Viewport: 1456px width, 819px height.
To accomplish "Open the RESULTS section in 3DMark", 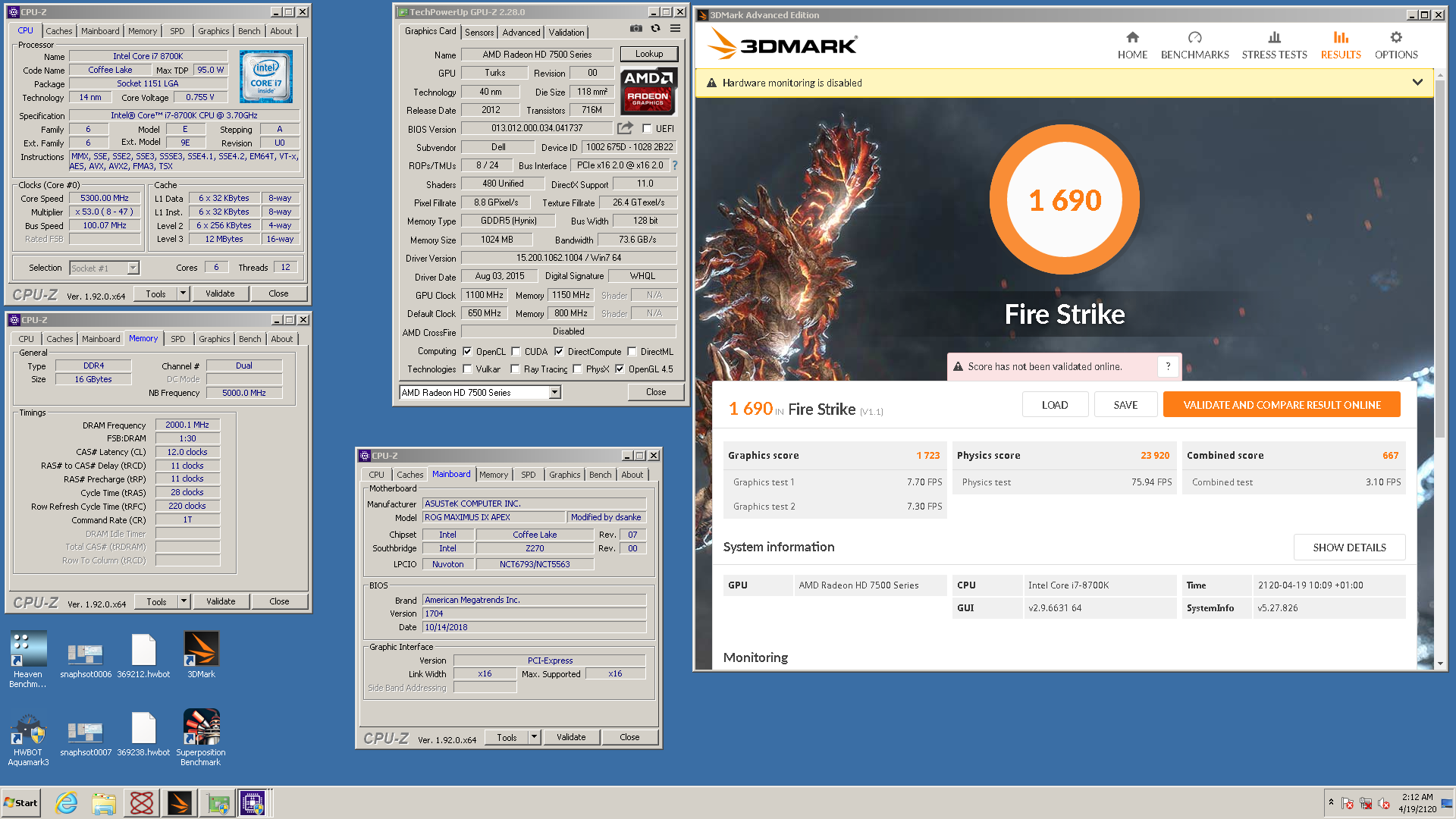I will (x=1341, y=45).
